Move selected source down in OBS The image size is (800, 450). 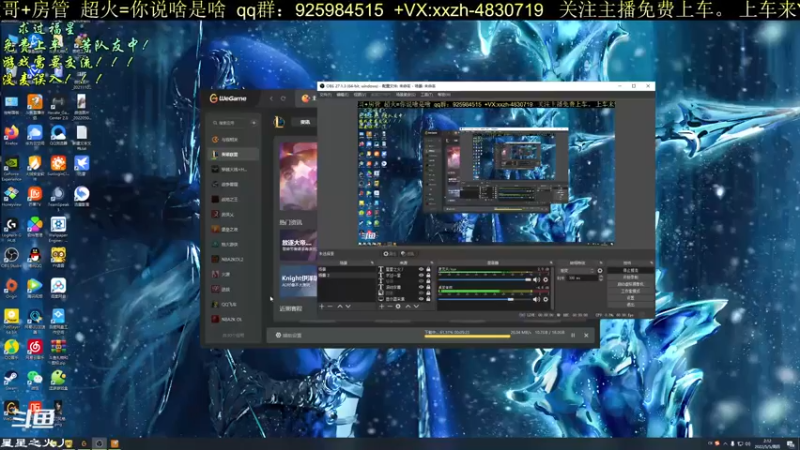(416, 306)
